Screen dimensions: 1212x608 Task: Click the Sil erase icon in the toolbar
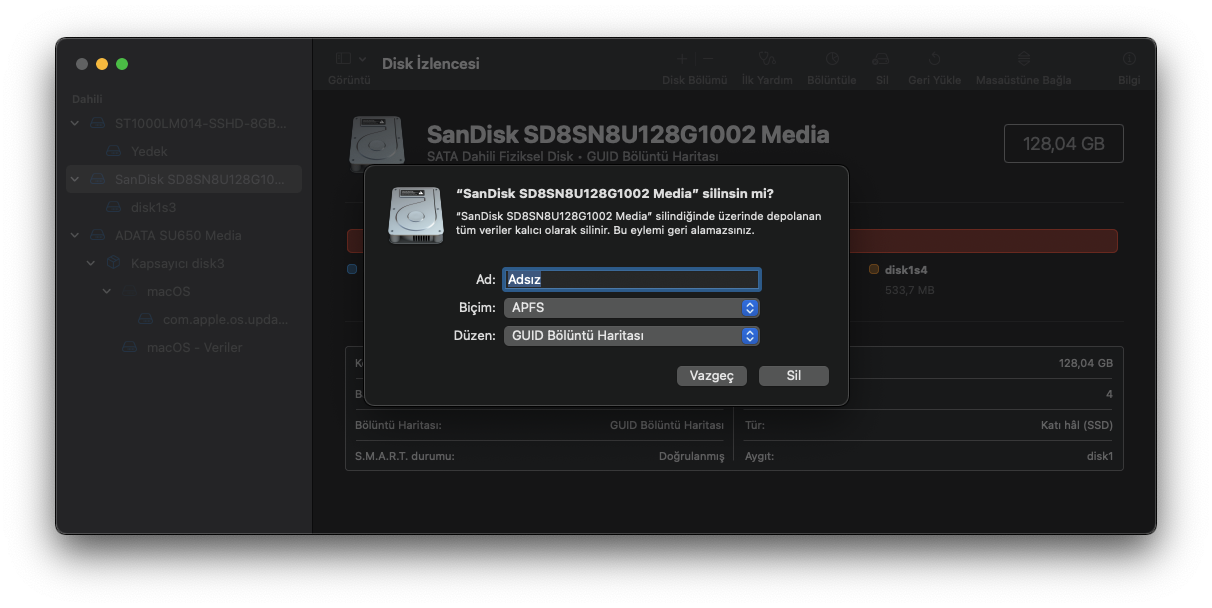pos(881,60)
